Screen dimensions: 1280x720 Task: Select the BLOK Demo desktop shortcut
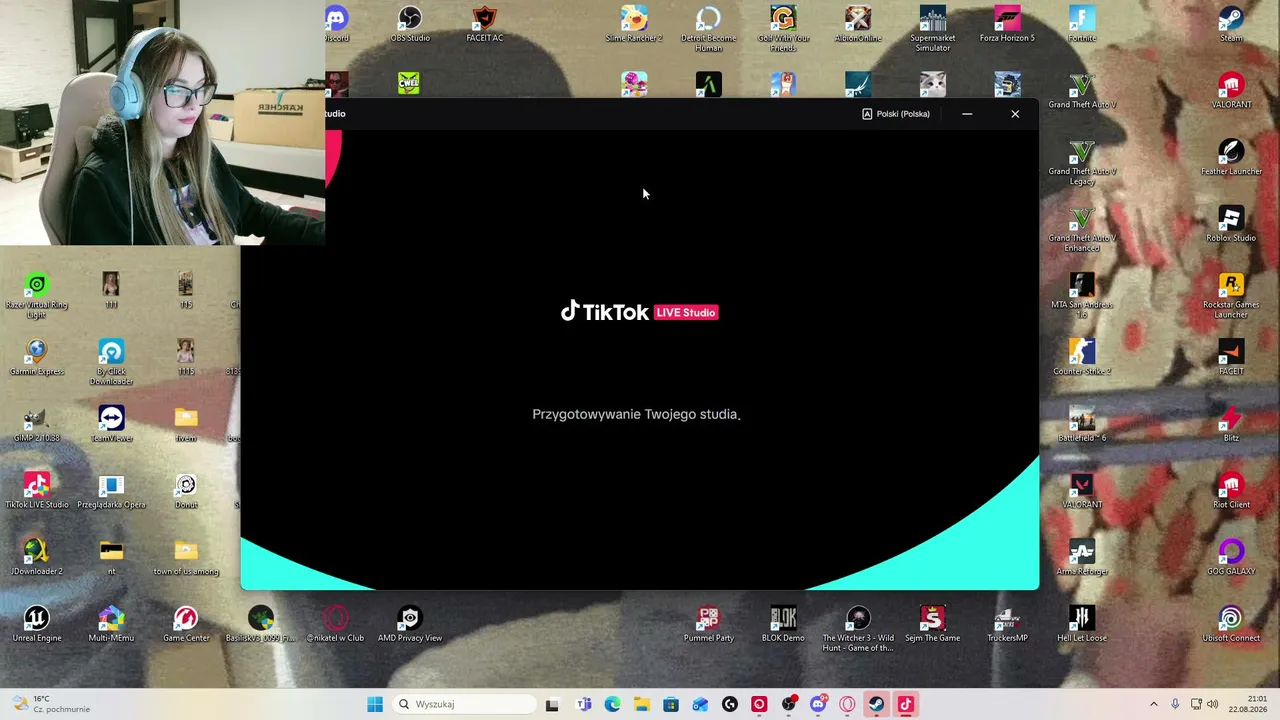783,624
